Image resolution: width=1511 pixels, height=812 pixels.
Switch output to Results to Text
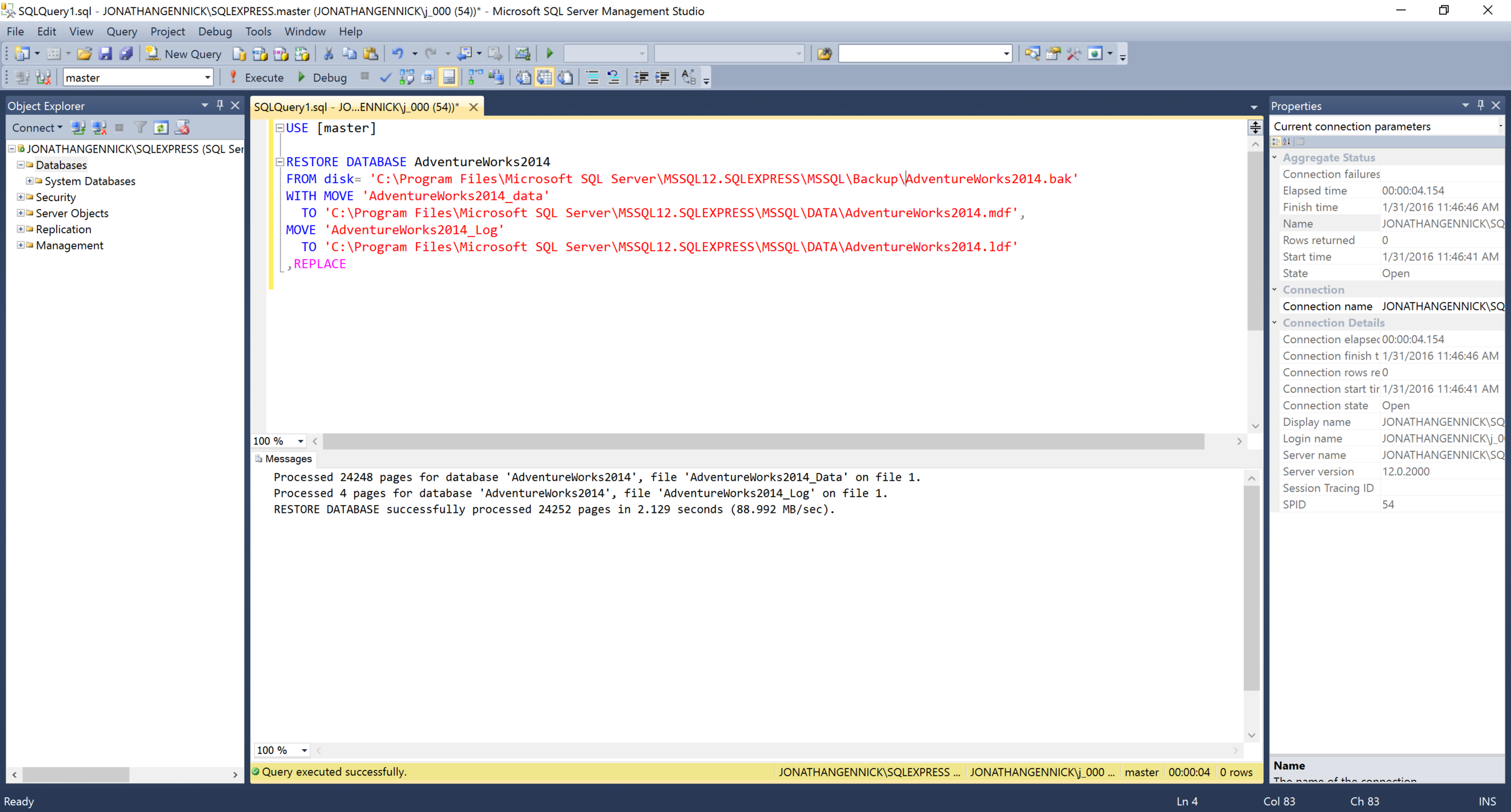point(523,77)
